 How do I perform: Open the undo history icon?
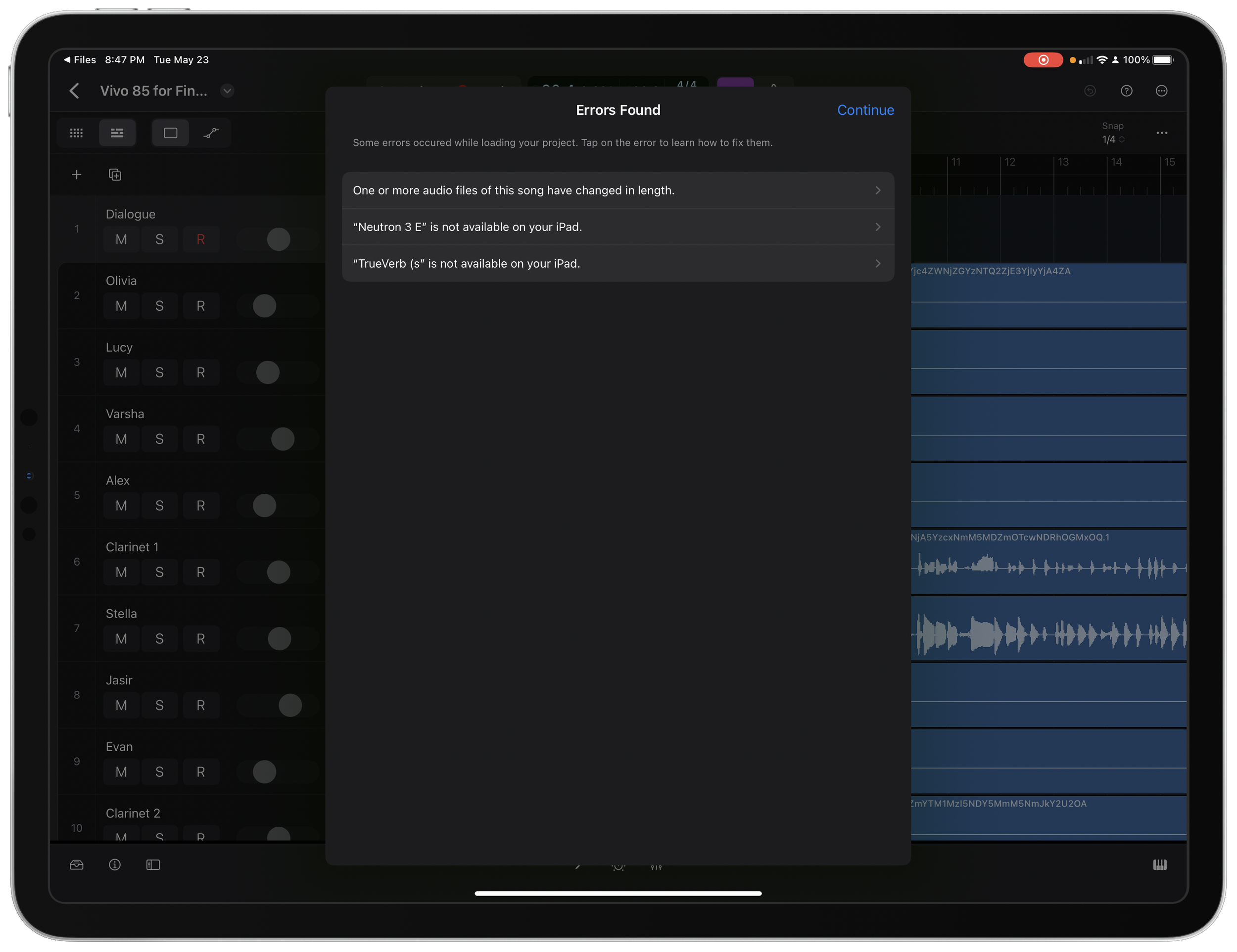click(x=1090, y=91)
